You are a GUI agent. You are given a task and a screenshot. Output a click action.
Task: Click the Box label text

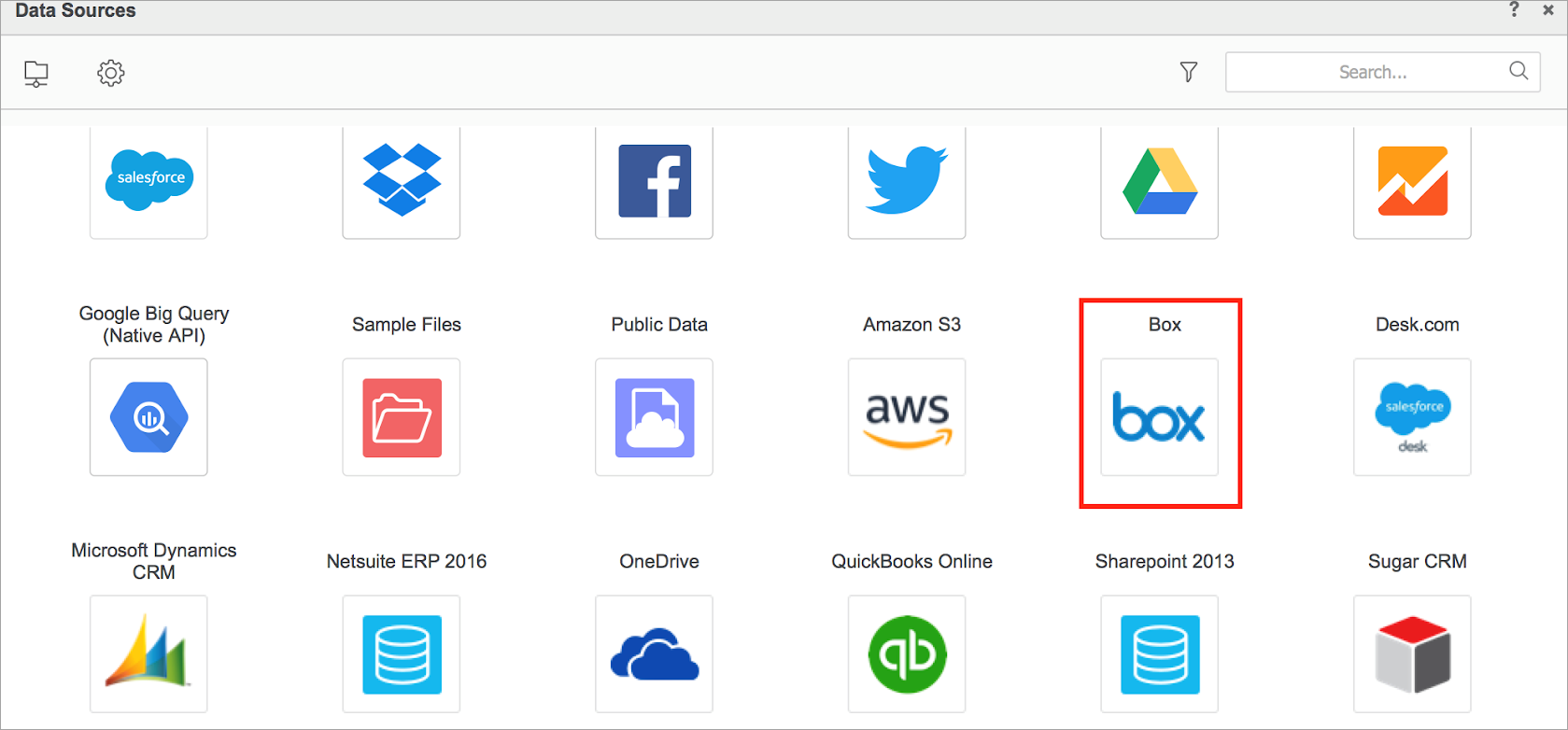1165,325
